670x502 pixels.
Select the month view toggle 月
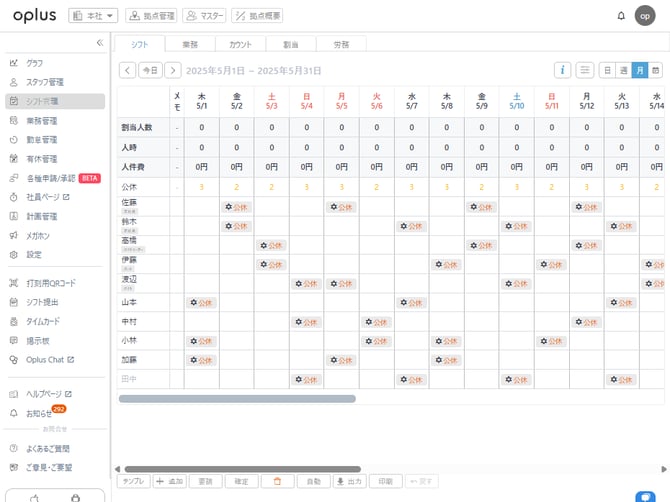pos(640,70)
